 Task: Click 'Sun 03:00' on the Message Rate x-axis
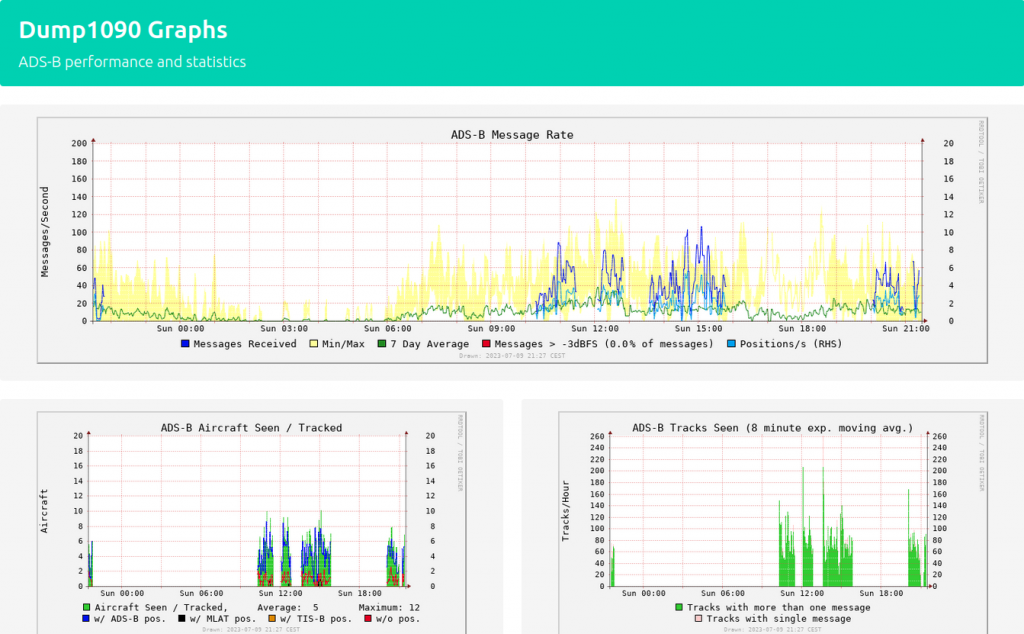[x=283, y=328]
